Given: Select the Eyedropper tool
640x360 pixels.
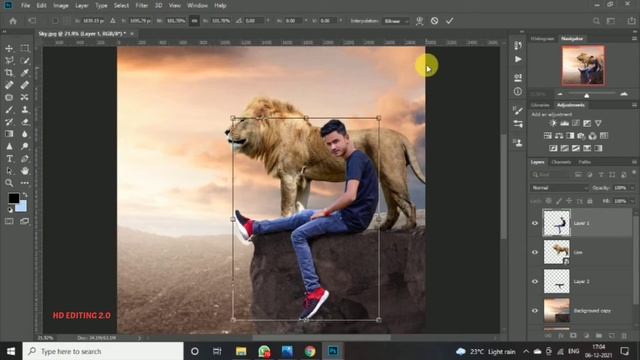Looking at the screenshot, I should click(24, 73).
